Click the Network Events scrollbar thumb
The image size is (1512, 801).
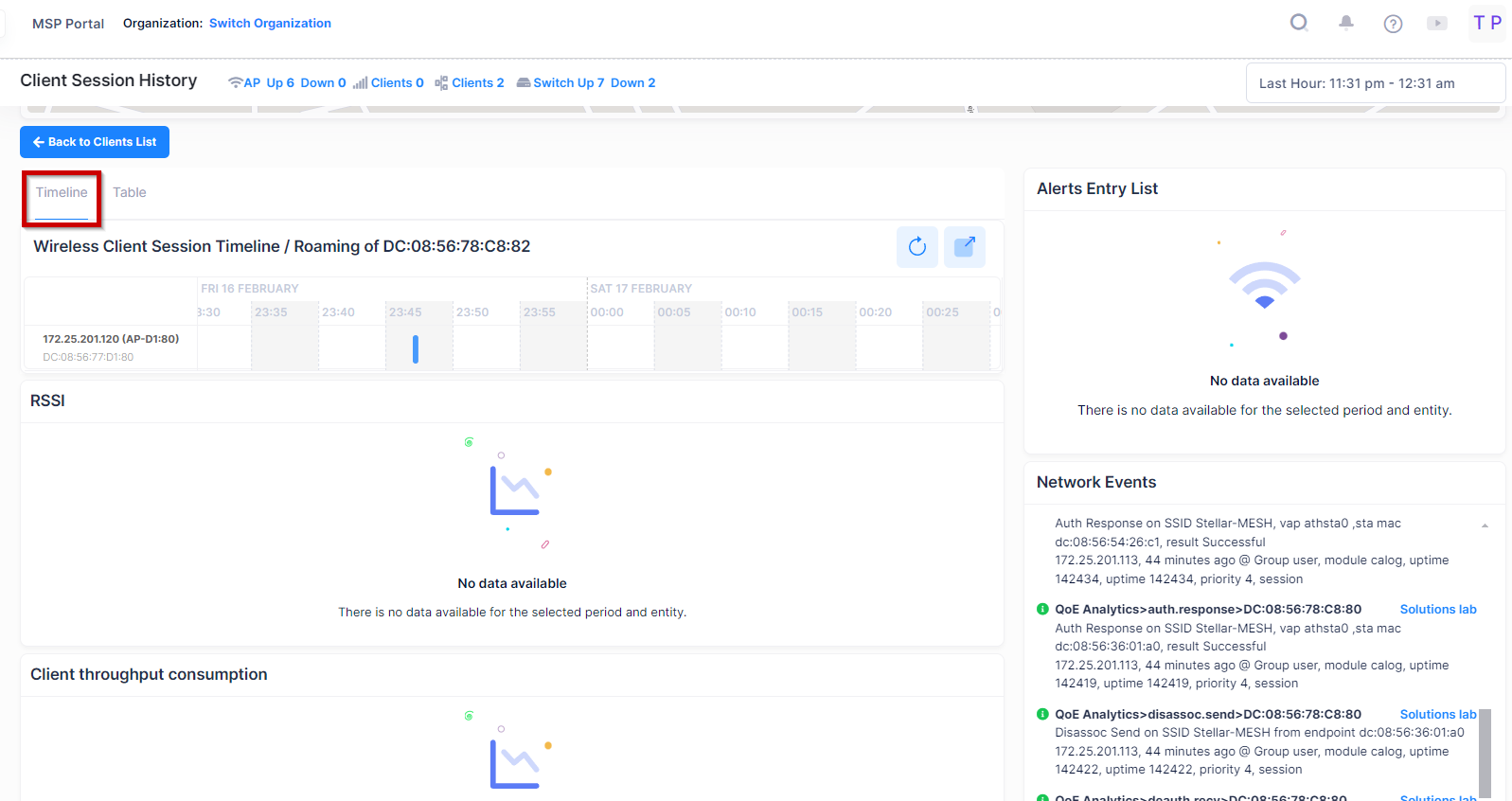pyautogui.click(x=1485, y=754)
